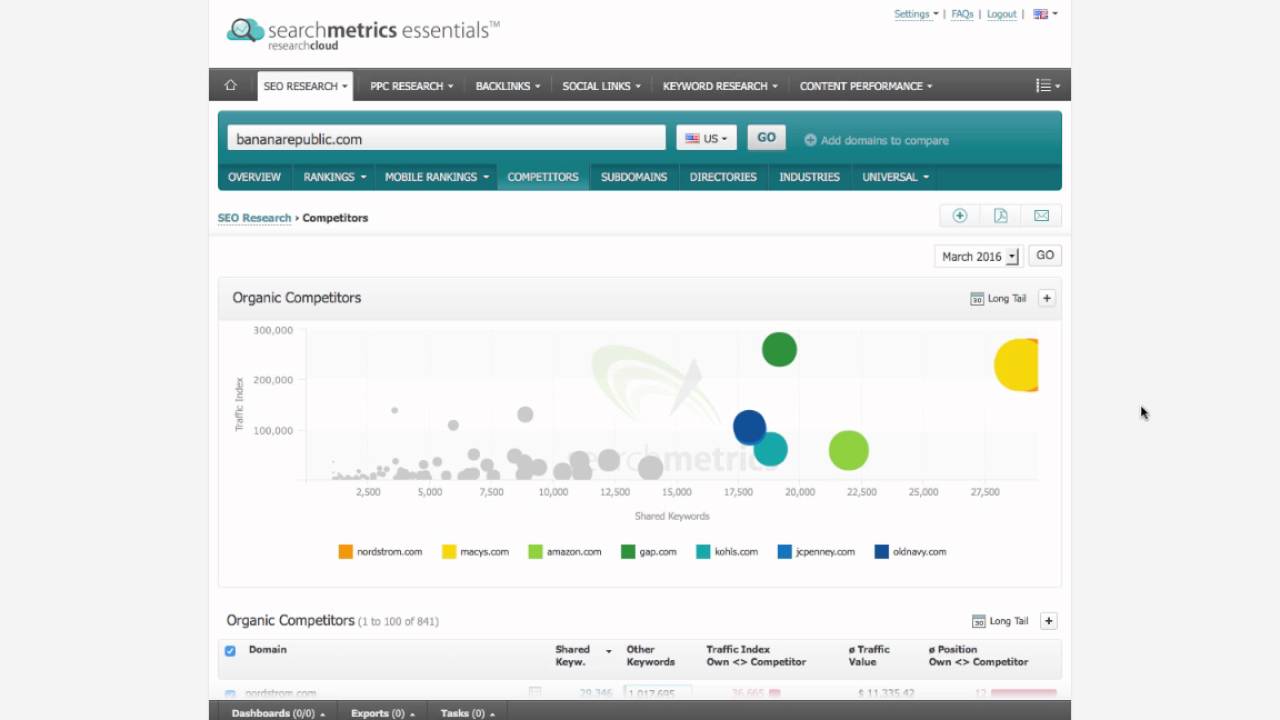The image size is (1280, 720).
Task: Click the SEO Research breadcrumb link
Action: [x=255, y=218]
